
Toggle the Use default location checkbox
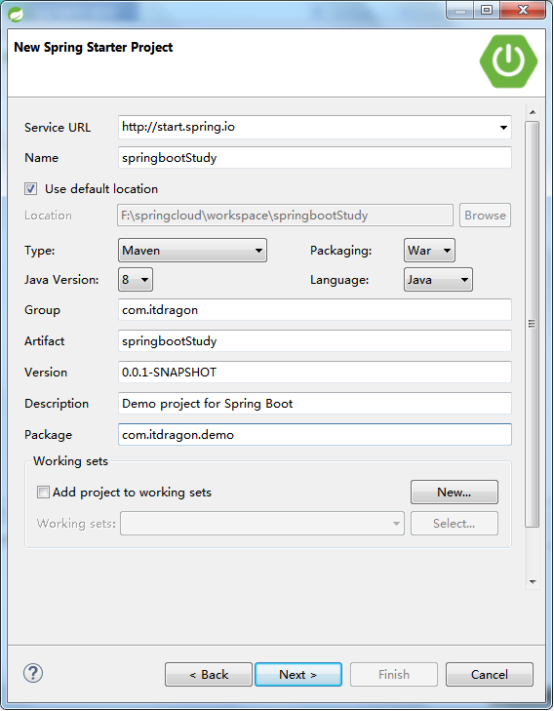tap(31, 189)
